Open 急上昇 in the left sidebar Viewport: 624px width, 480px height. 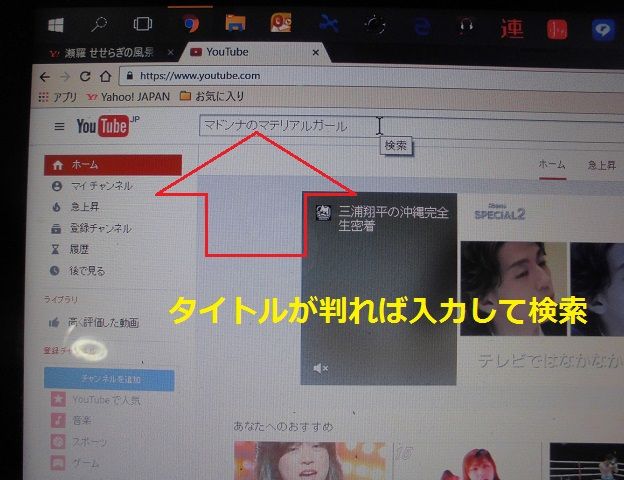(76, 207)
